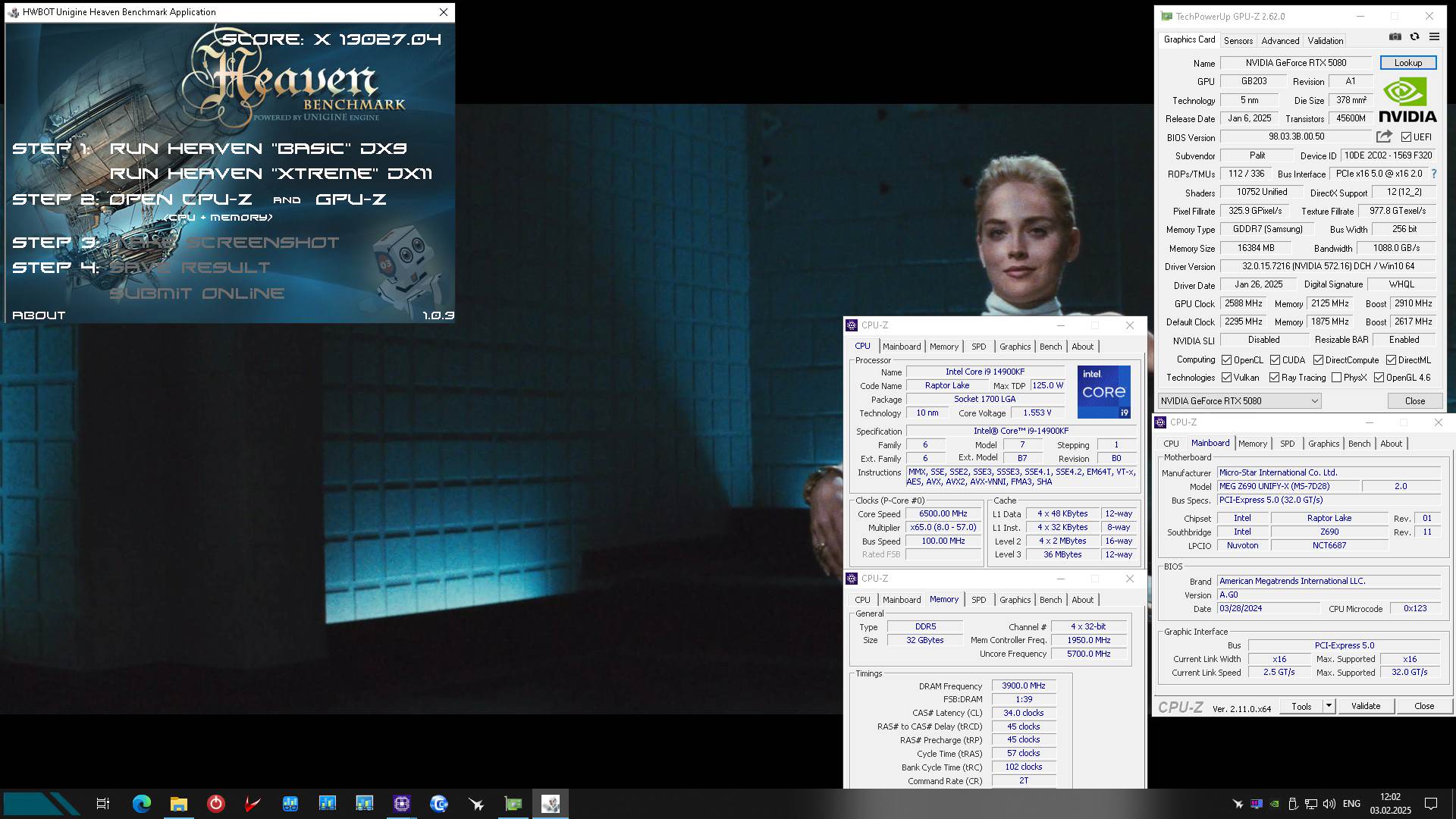Screen dimensions: 1456x819
Task: Click the Lookup button in GPU-Z
Action: pyautogui.click(x=1407, y=63)
